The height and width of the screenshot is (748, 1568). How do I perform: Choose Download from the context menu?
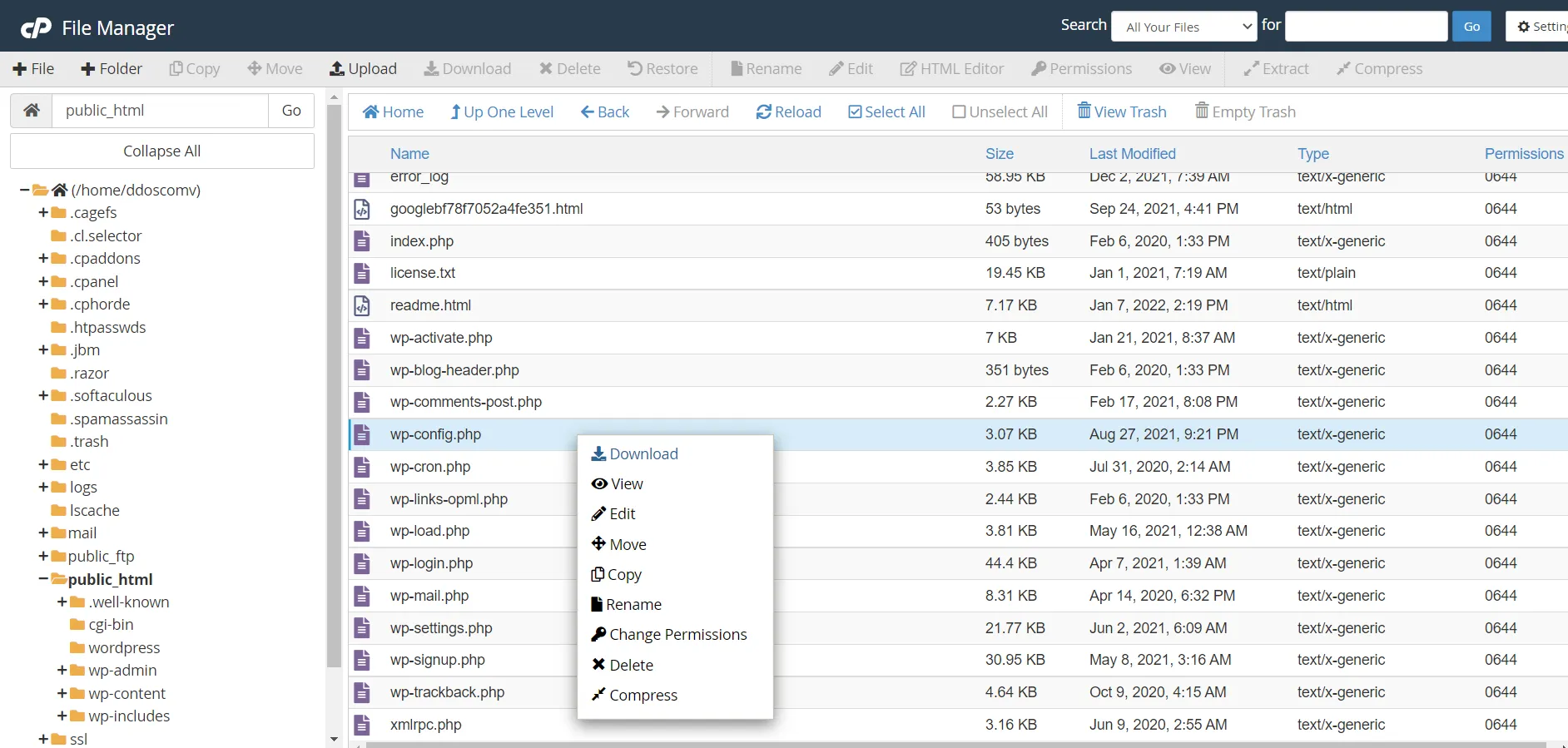(635, 453)
